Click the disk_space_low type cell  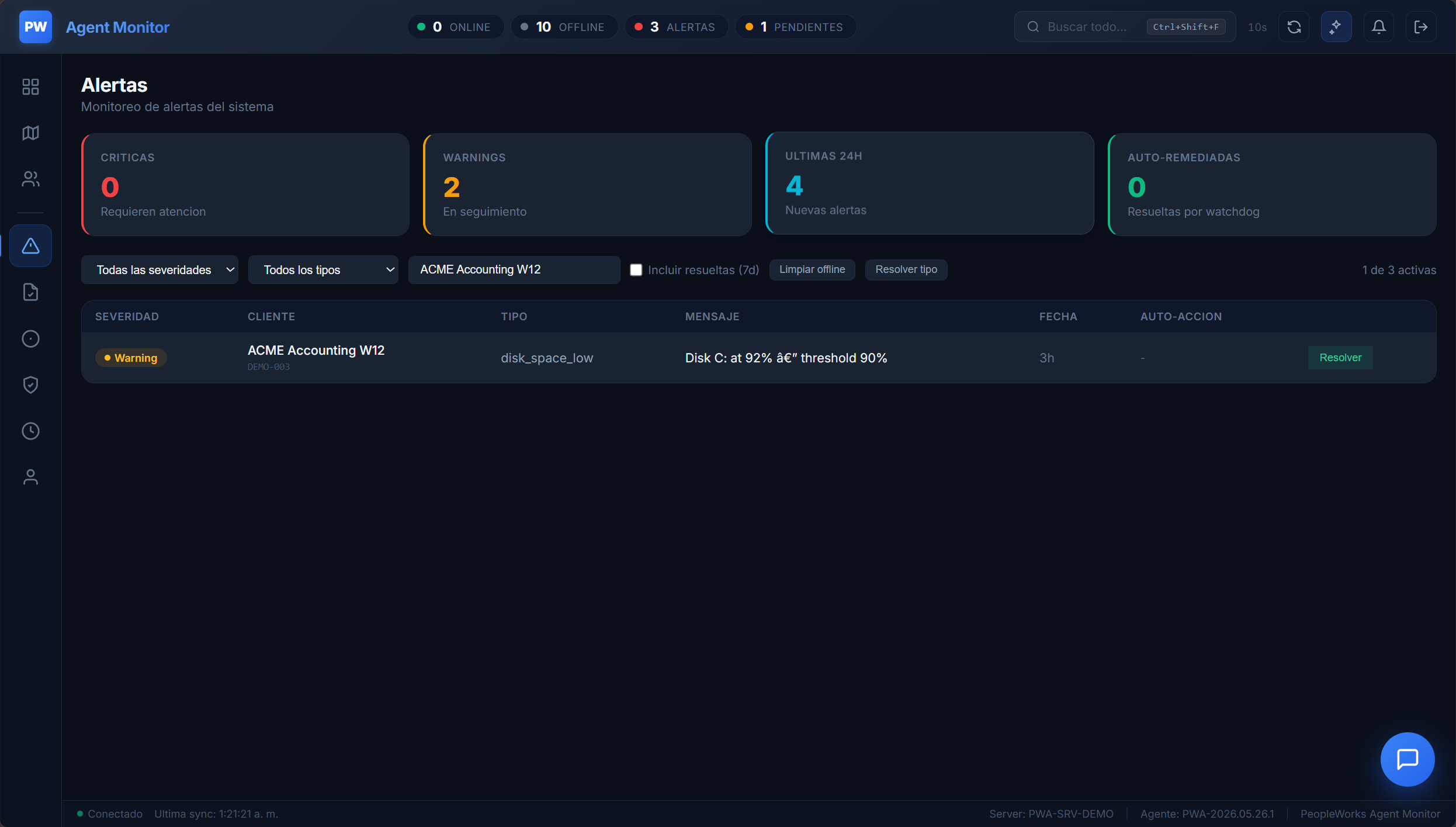(547, 358)
